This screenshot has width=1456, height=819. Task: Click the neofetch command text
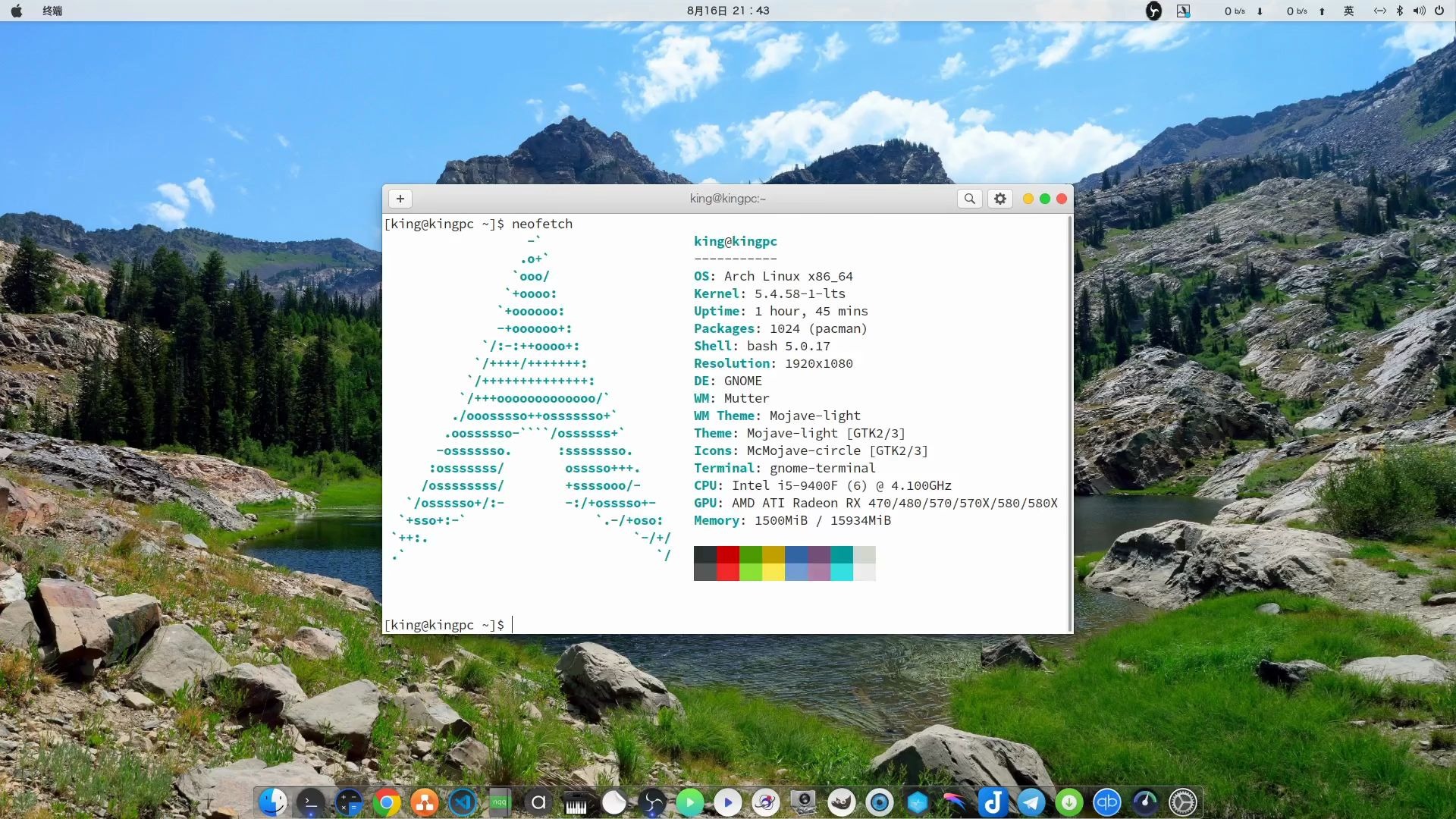tap(542, 224)
